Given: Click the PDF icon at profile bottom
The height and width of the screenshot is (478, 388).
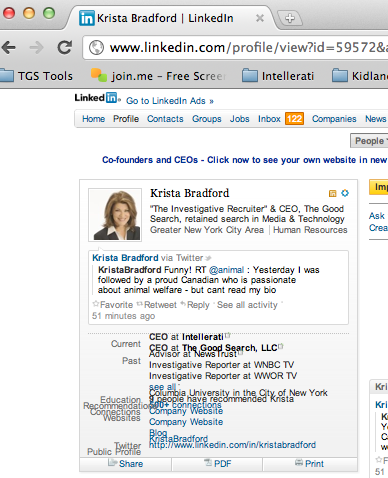Looking at the screenshot, I should tap(208, 463).
